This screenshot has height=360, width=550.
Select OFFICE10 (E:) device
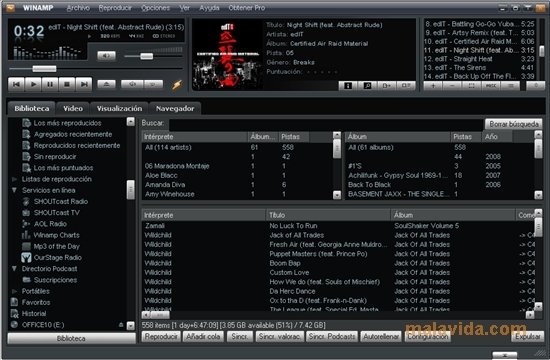43,325
